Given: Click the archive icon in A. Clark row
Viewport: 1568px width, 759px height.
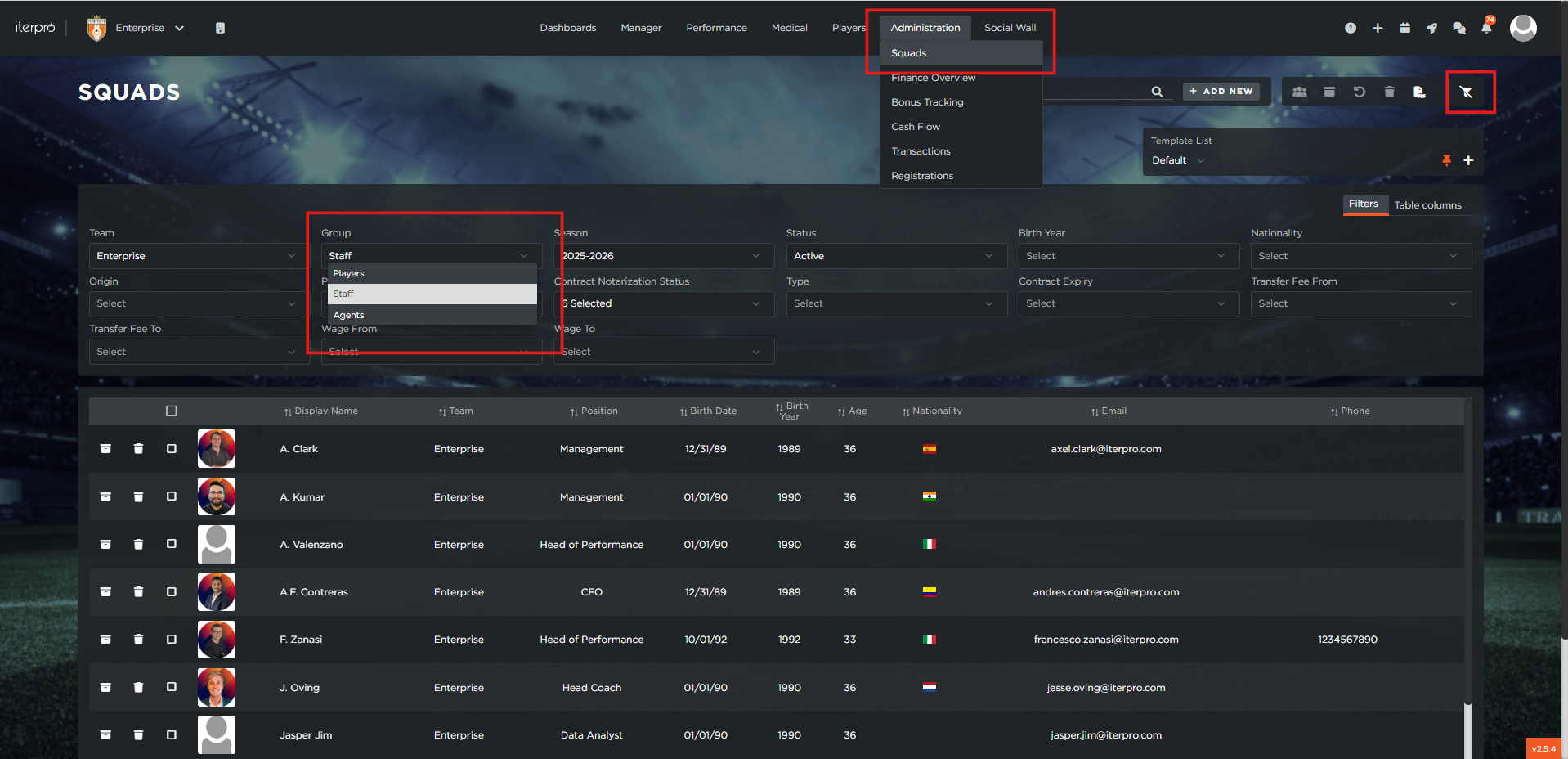Looking at the screenshot, I should pyautogui.click(x=105, y=449).
